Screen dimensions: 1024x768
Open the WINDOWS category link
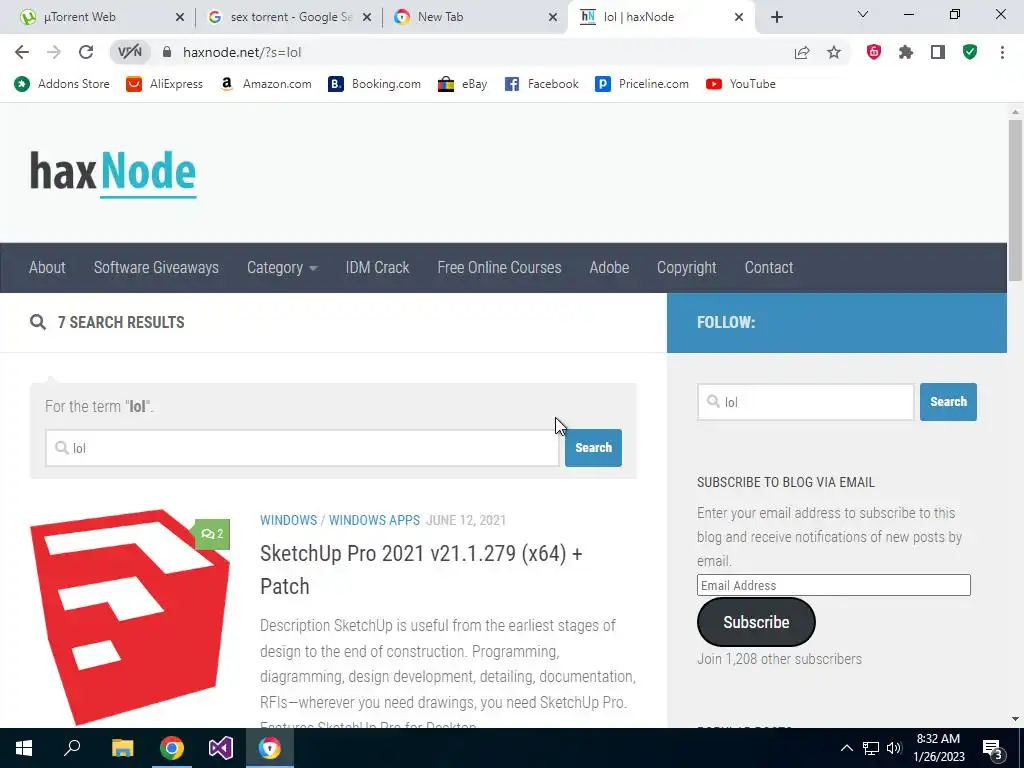(288, 520)
